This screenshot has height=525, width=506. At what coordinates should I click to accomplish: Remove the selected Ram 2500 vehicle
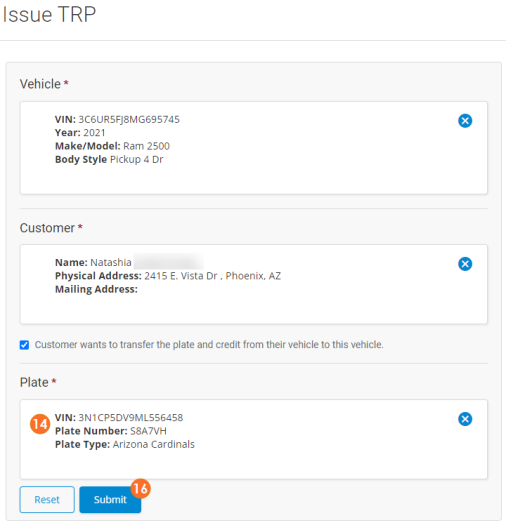[x=465, y=121]
